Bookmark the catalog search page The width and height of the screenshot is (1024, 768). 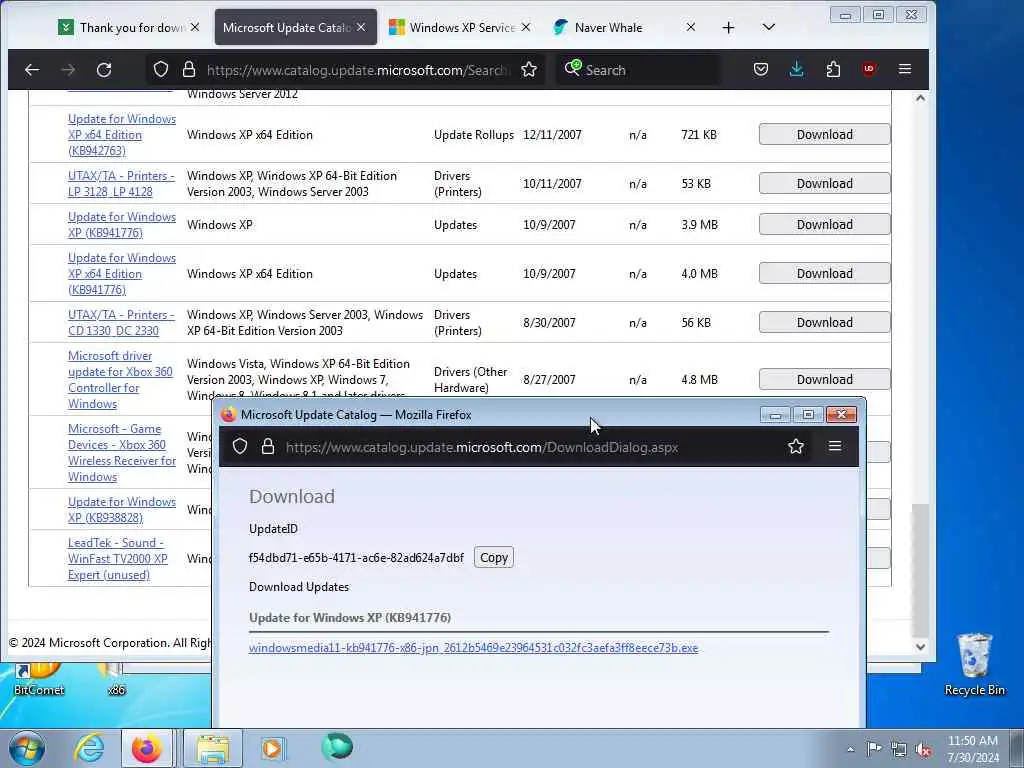[529, 69]
